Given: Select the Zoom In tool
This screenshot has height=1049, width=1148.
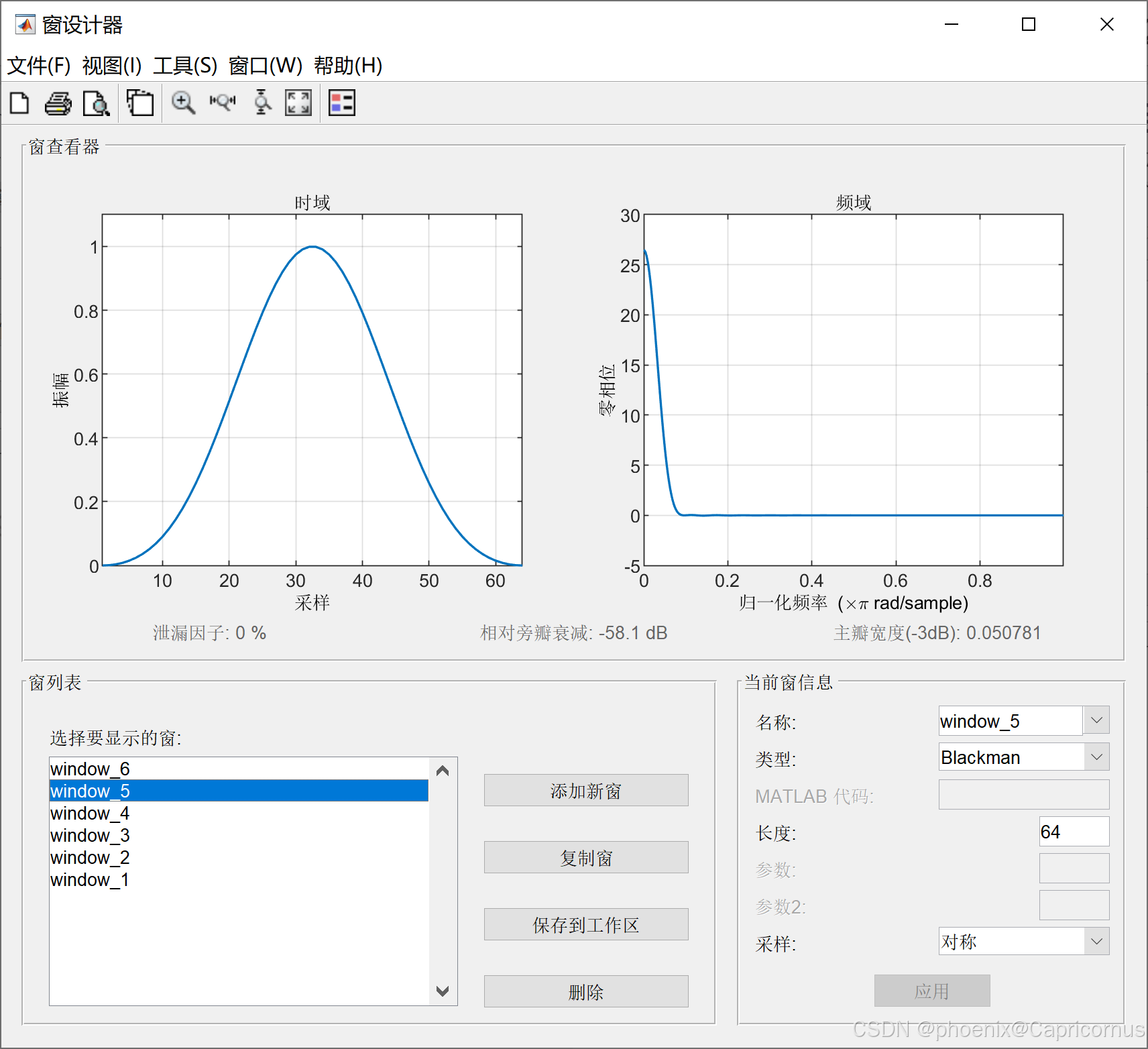Looking at the screenshot, I should click(183, 103).
